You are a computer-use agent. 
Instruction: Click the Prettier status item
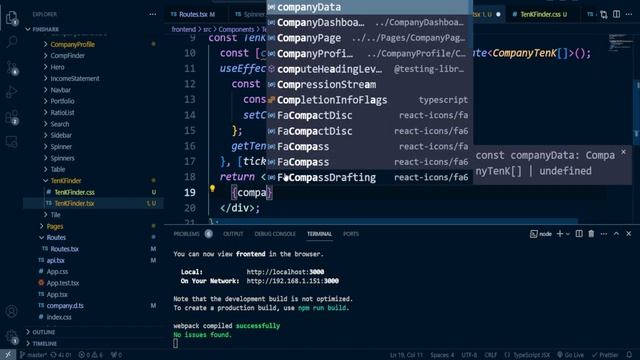(605, 355)
